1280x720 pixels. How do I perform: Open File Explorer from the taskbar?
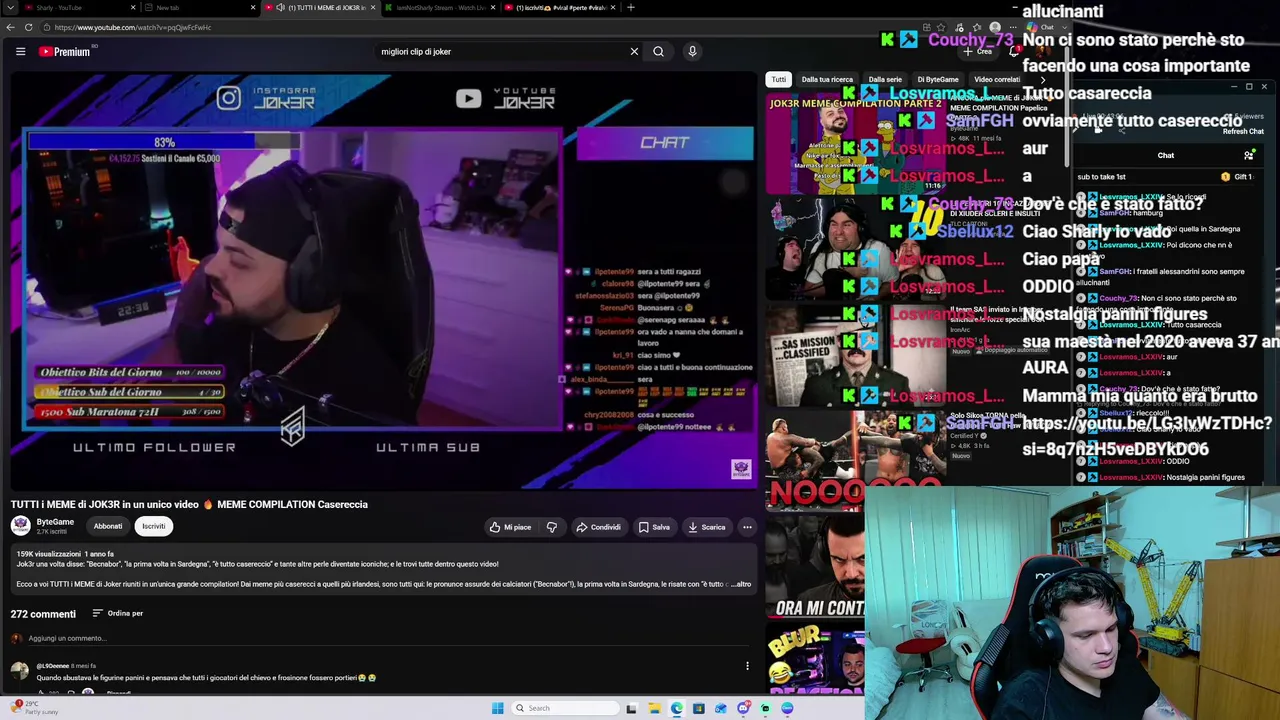(x=654, y=708)
